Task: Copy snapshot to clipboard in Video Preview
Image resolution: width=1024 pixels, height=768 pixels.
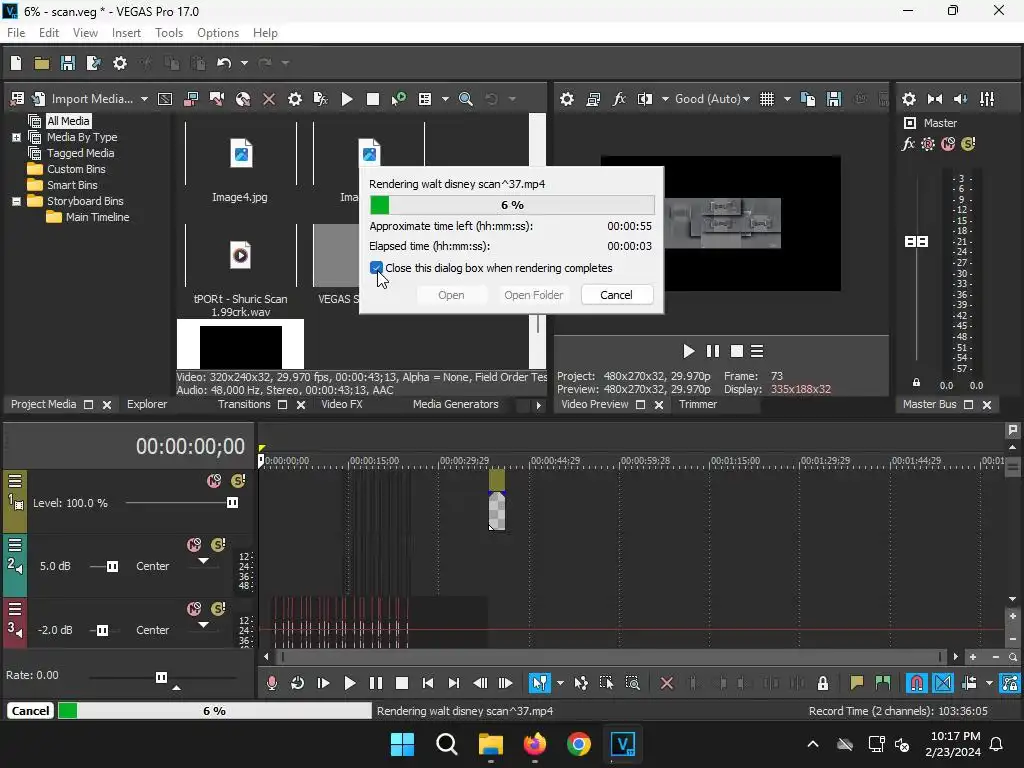Action: tap(808, 99)
